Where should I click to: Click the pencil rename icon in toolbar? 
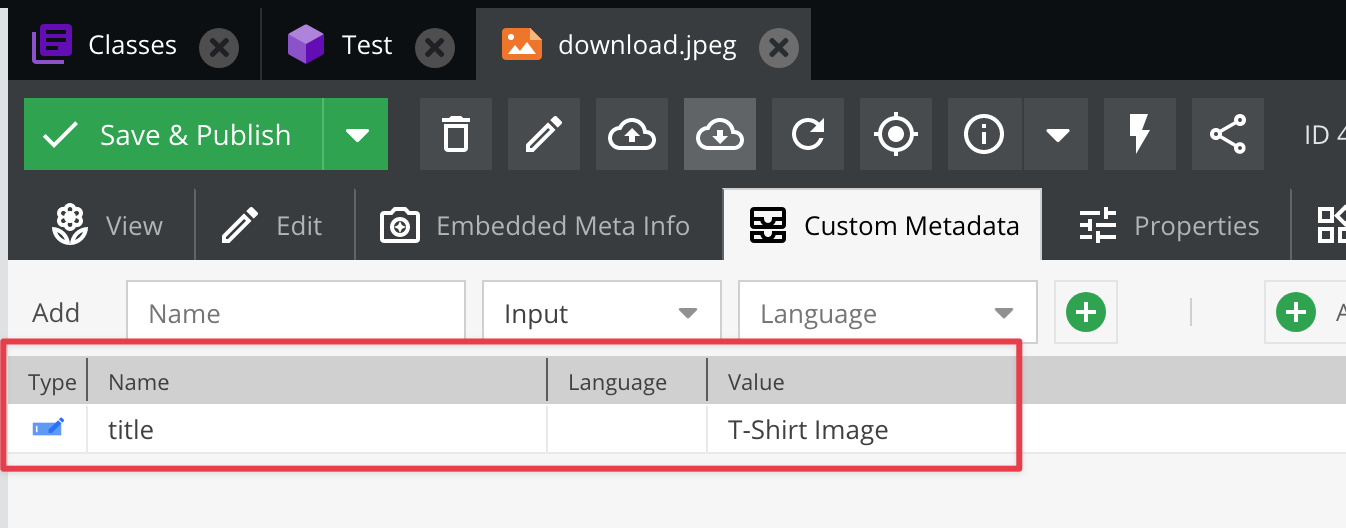[544, 134]
